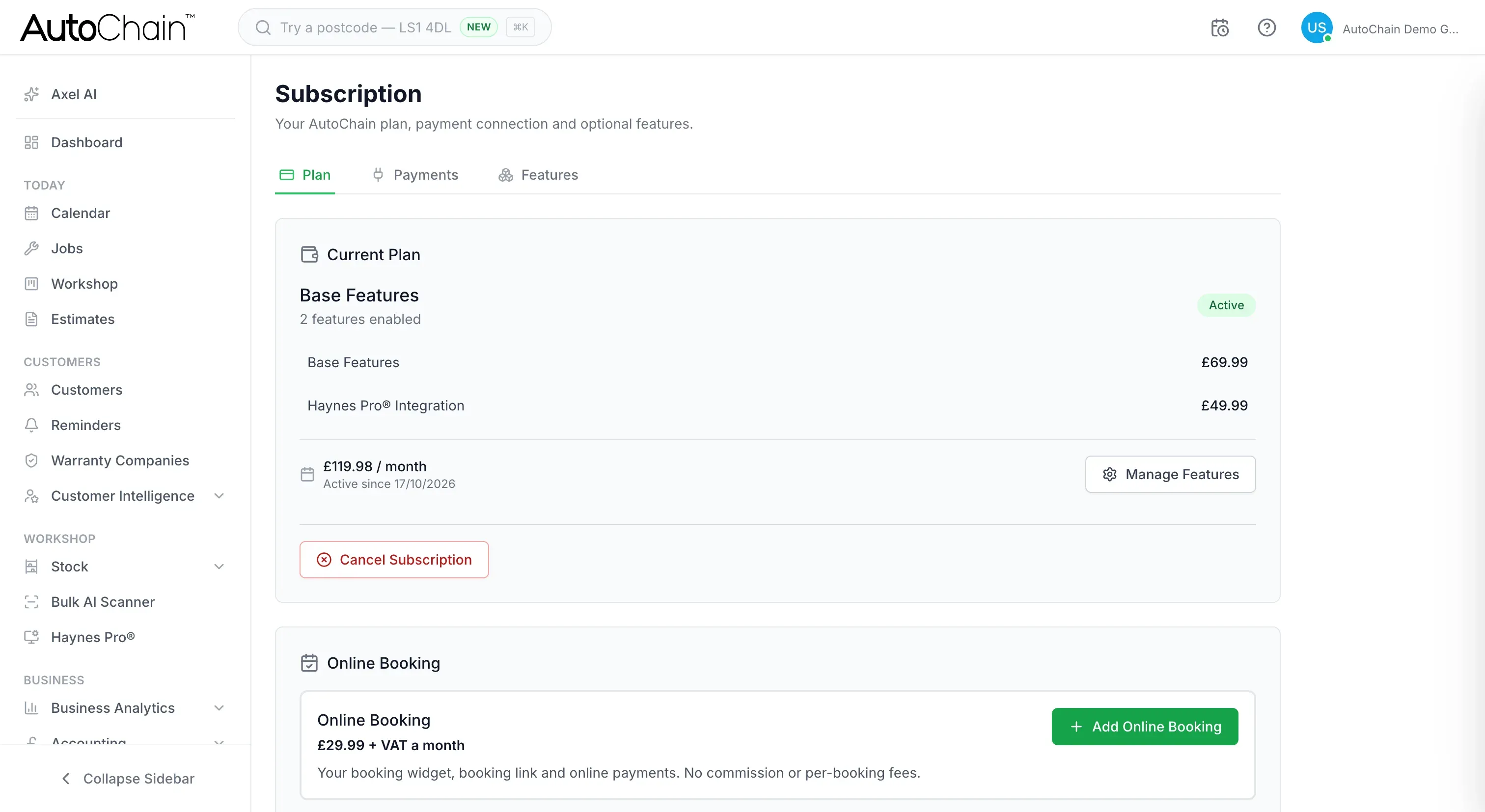This screenshot has width=1485, height=812.
Task: Open the help question mark icon
Action: point(1266,27)
